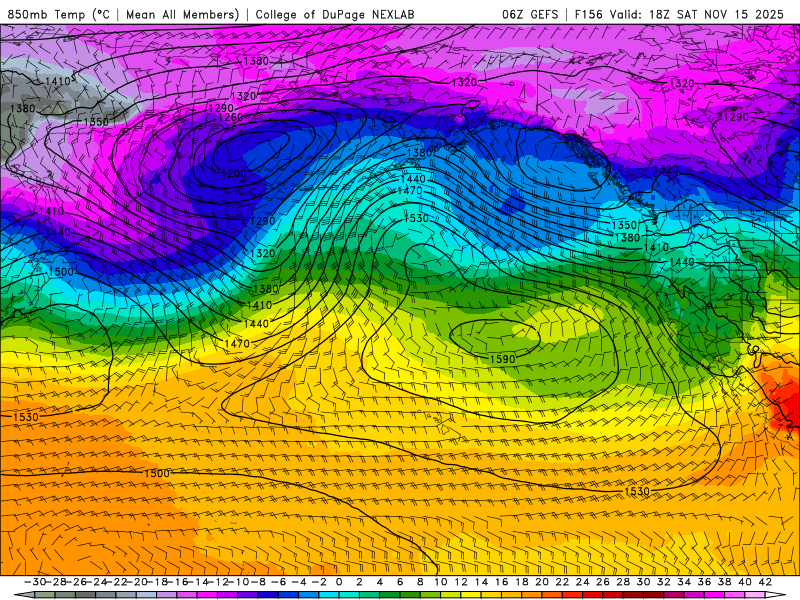Image resolution: width=800 pixels, height=600 pixels.
Task: Click the positive 30 legend value
Action: (643, 582)
